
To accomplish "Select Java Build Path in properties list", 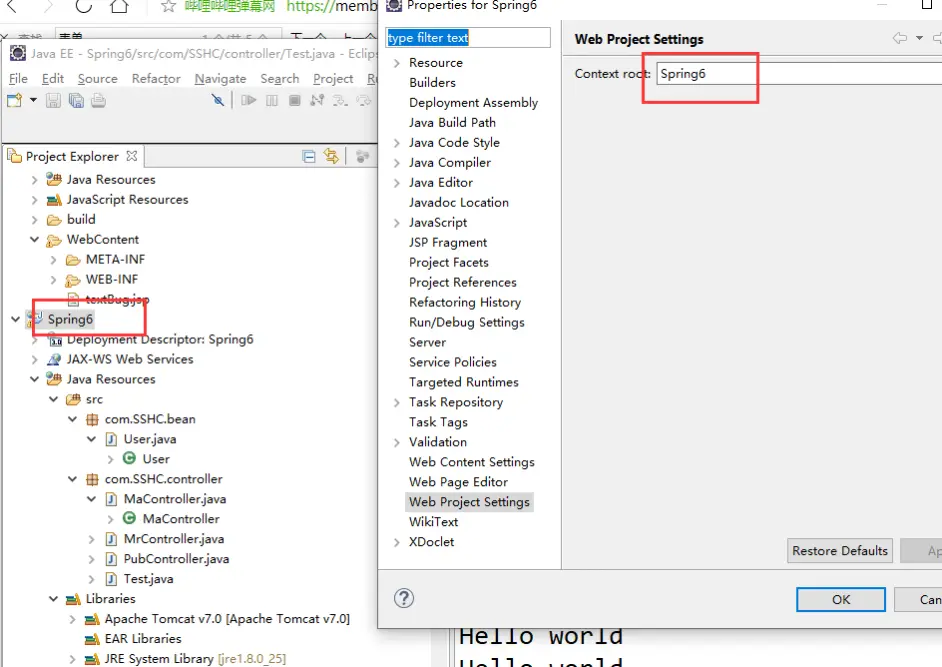I will click(x=452, y=122).
